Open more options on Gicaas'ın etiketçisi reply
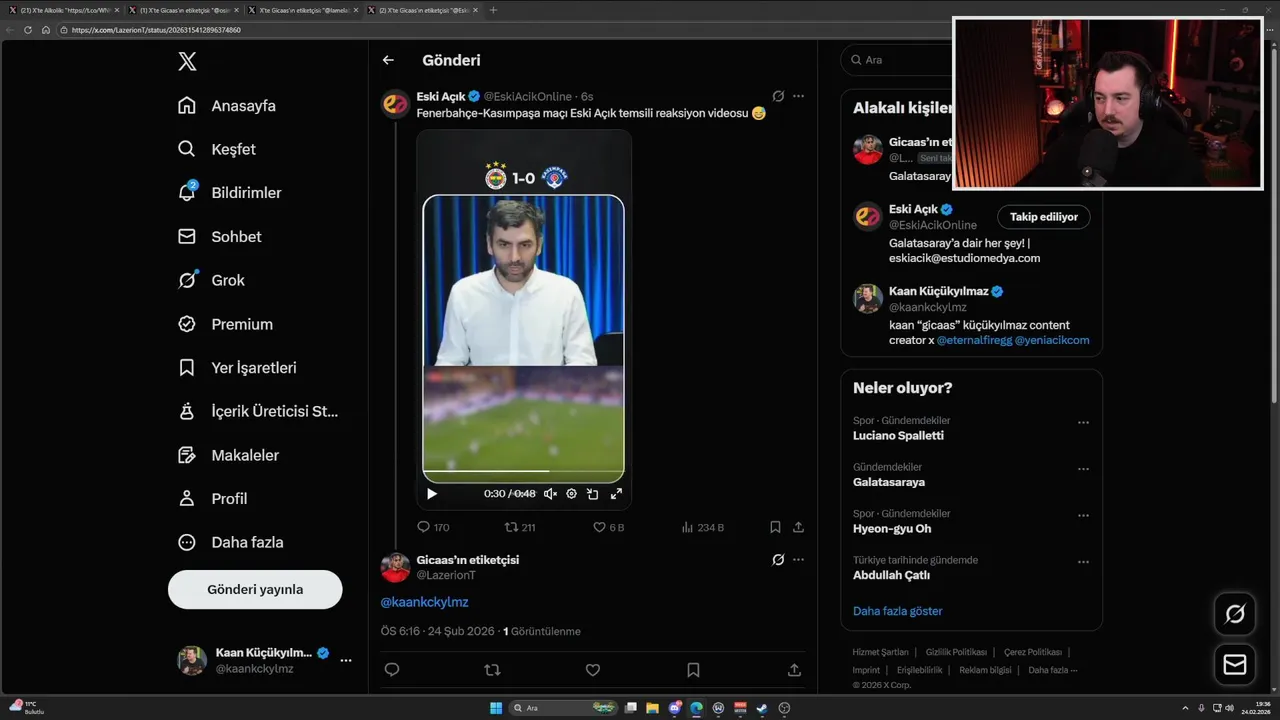1280x720 pixels. [798, 560]
